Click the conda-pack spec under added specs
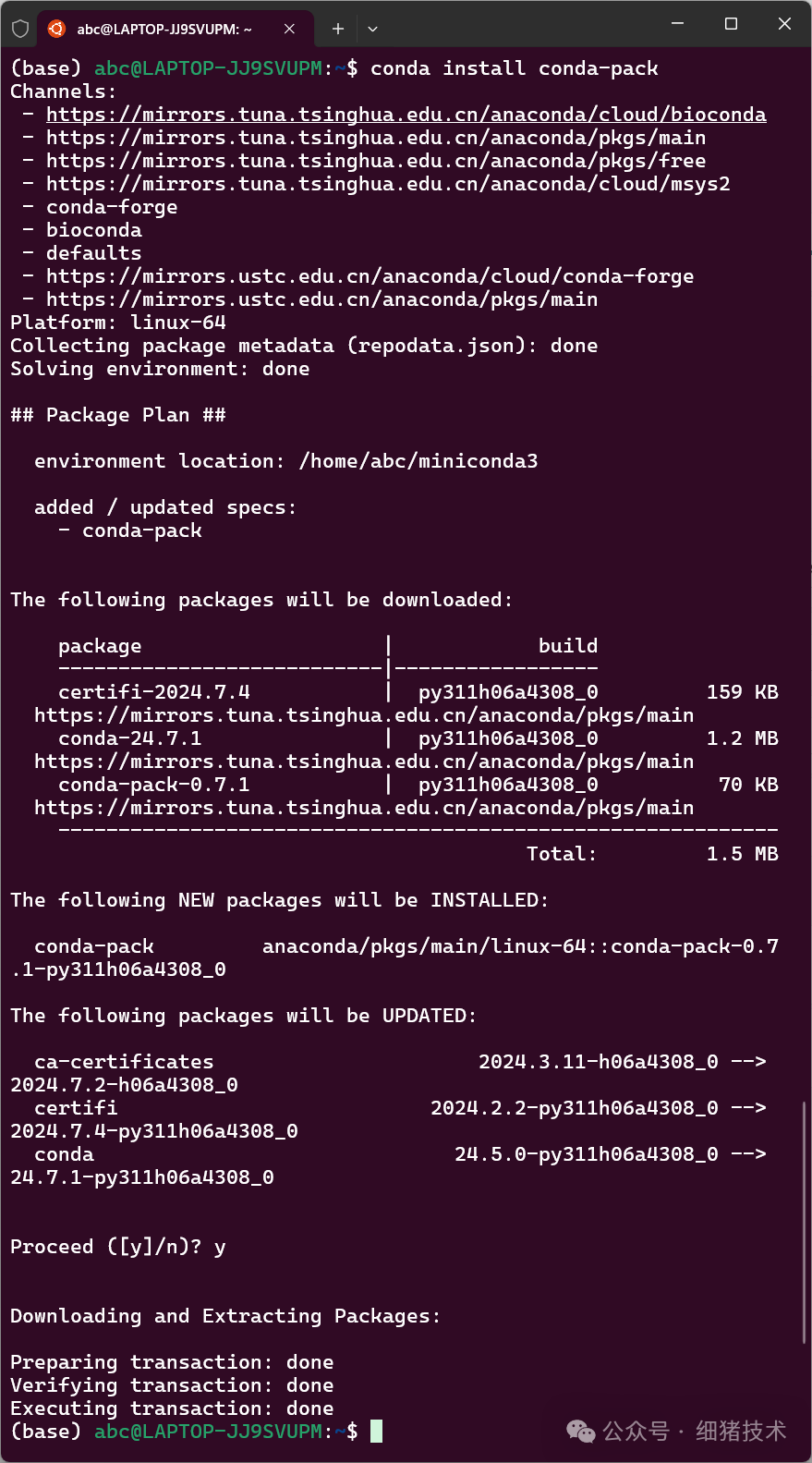 point(141,530)
